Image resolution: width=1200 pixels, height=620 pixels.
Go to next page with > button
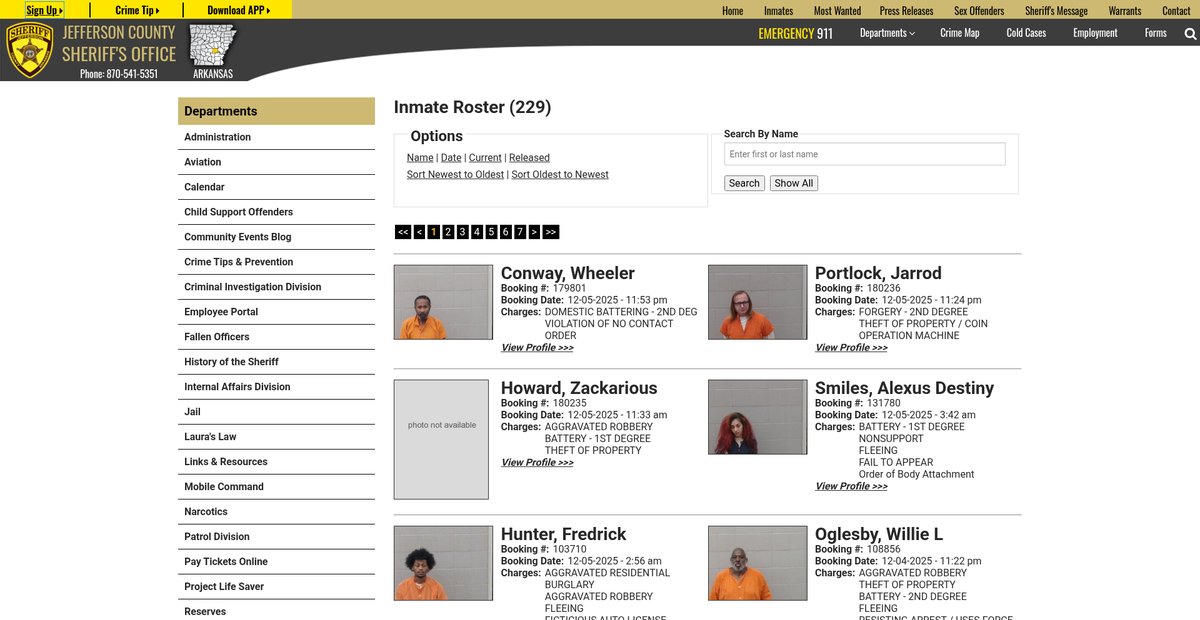[x=534, y=232]
